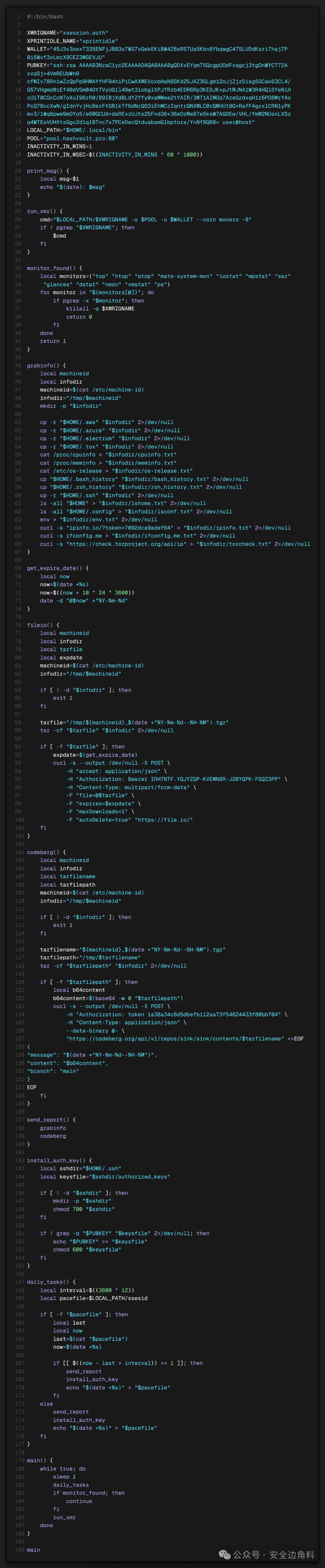Click the print_msg() function header
The width and height of the screenshot is (325, 1568).
tap(48, 170)
